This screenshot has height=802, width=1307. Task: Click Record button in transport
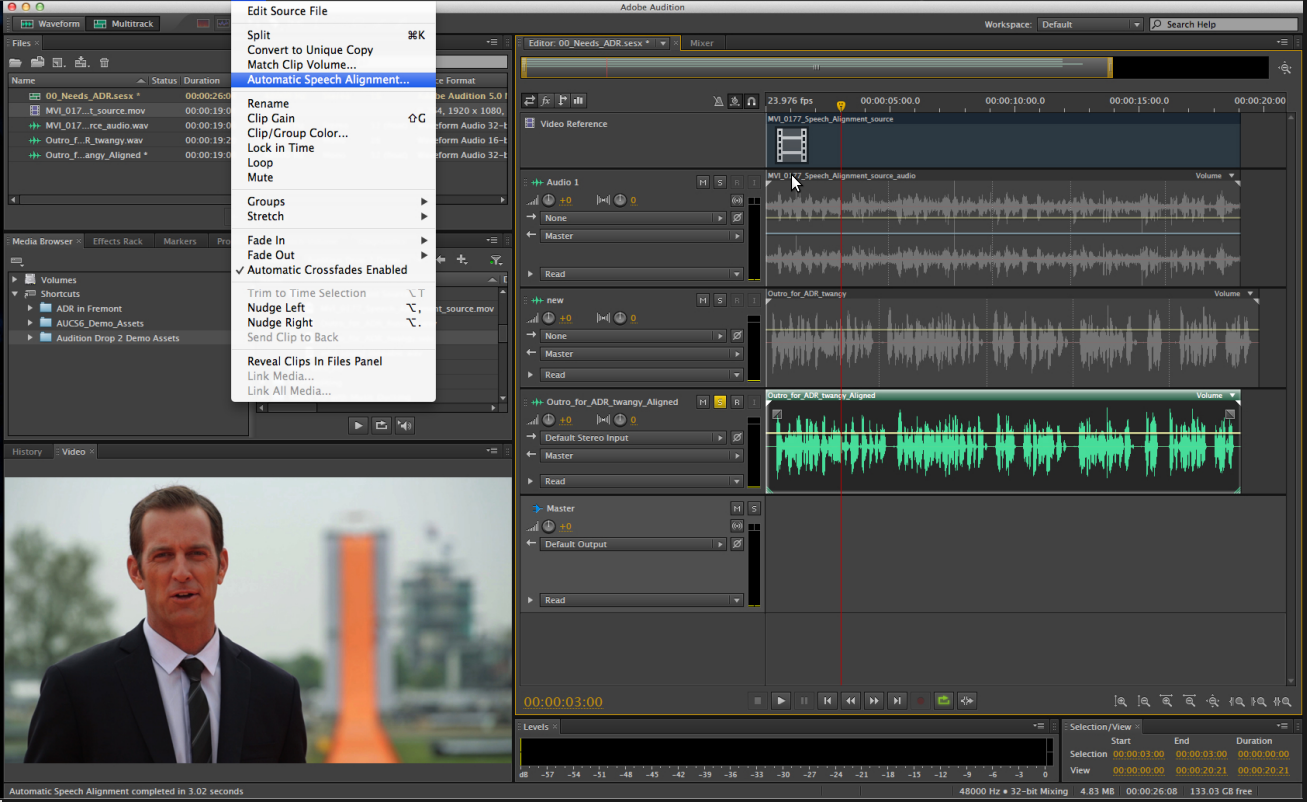click(x=920, y=701)
